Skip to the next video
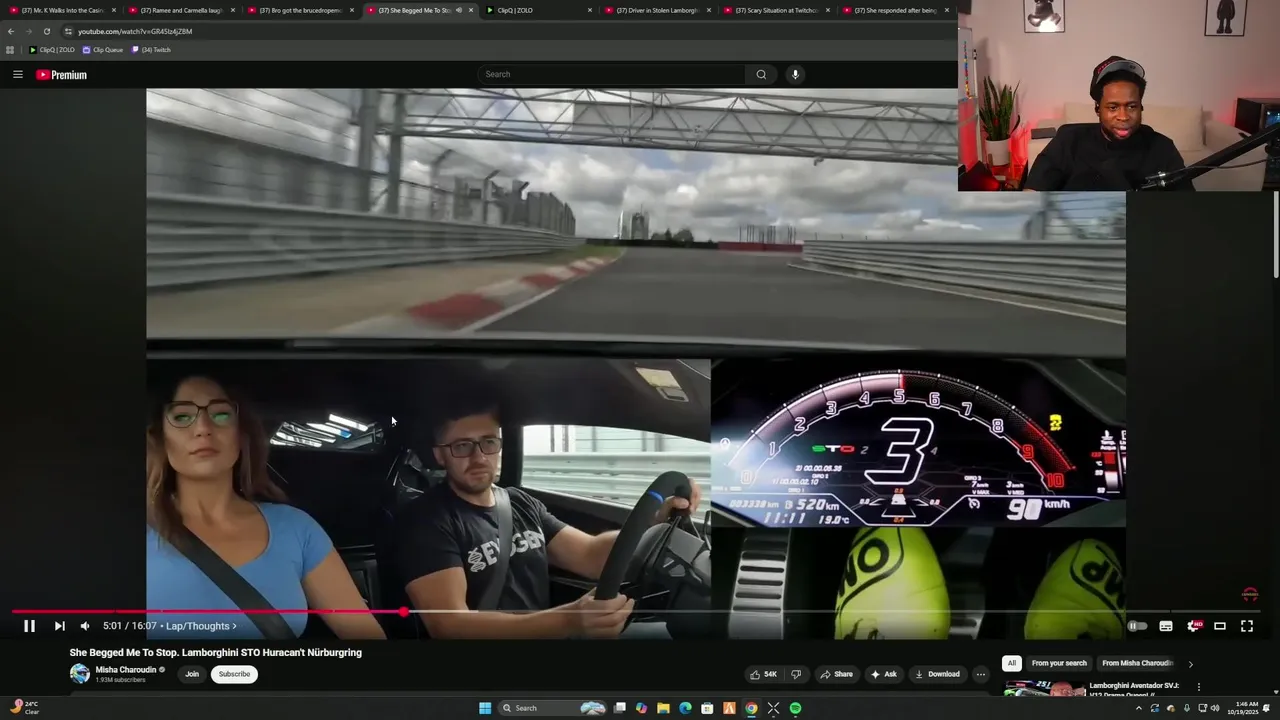Screen dimensions: 1280x720 point(59,626)
